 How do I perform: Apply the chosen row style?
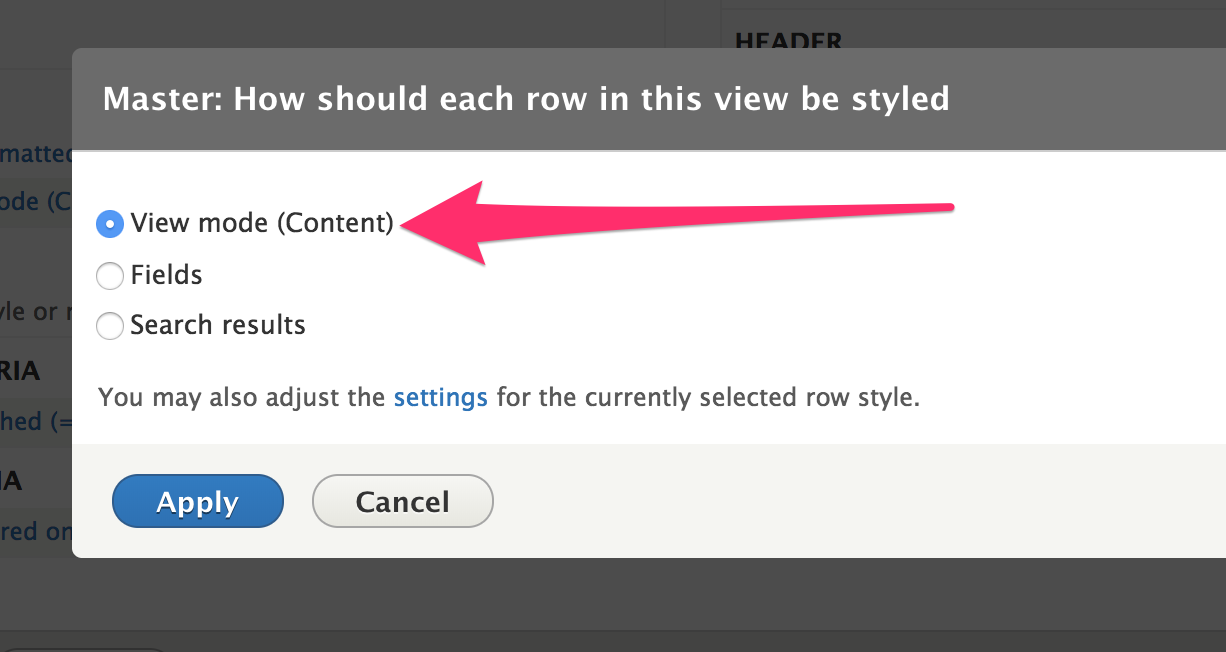point(197,501)
